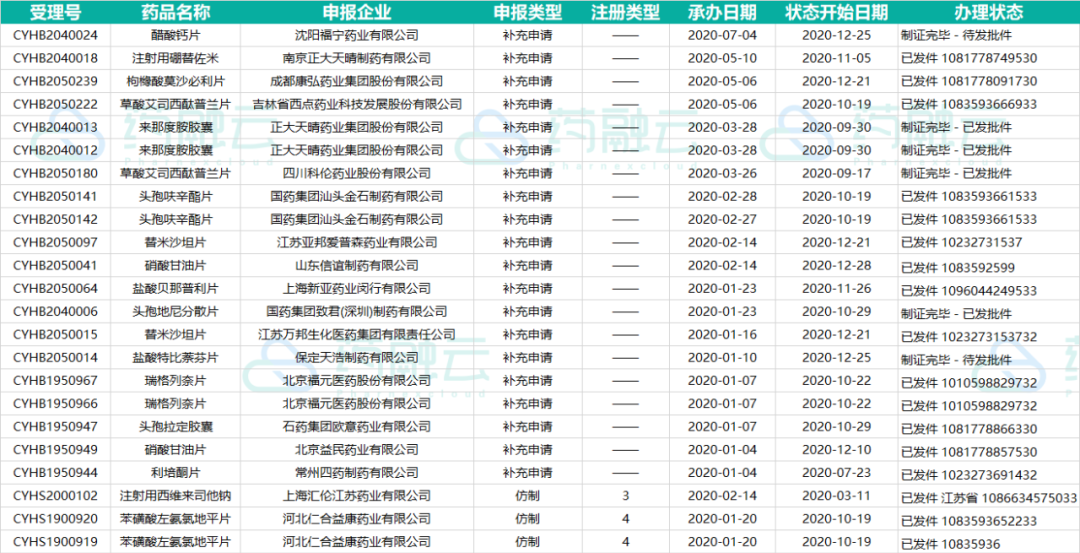This screenshot has height=553, width=1080.
Task: Click company 保定天浩制药有限公司
Action: pyautogui.click(x=357, y=358)
